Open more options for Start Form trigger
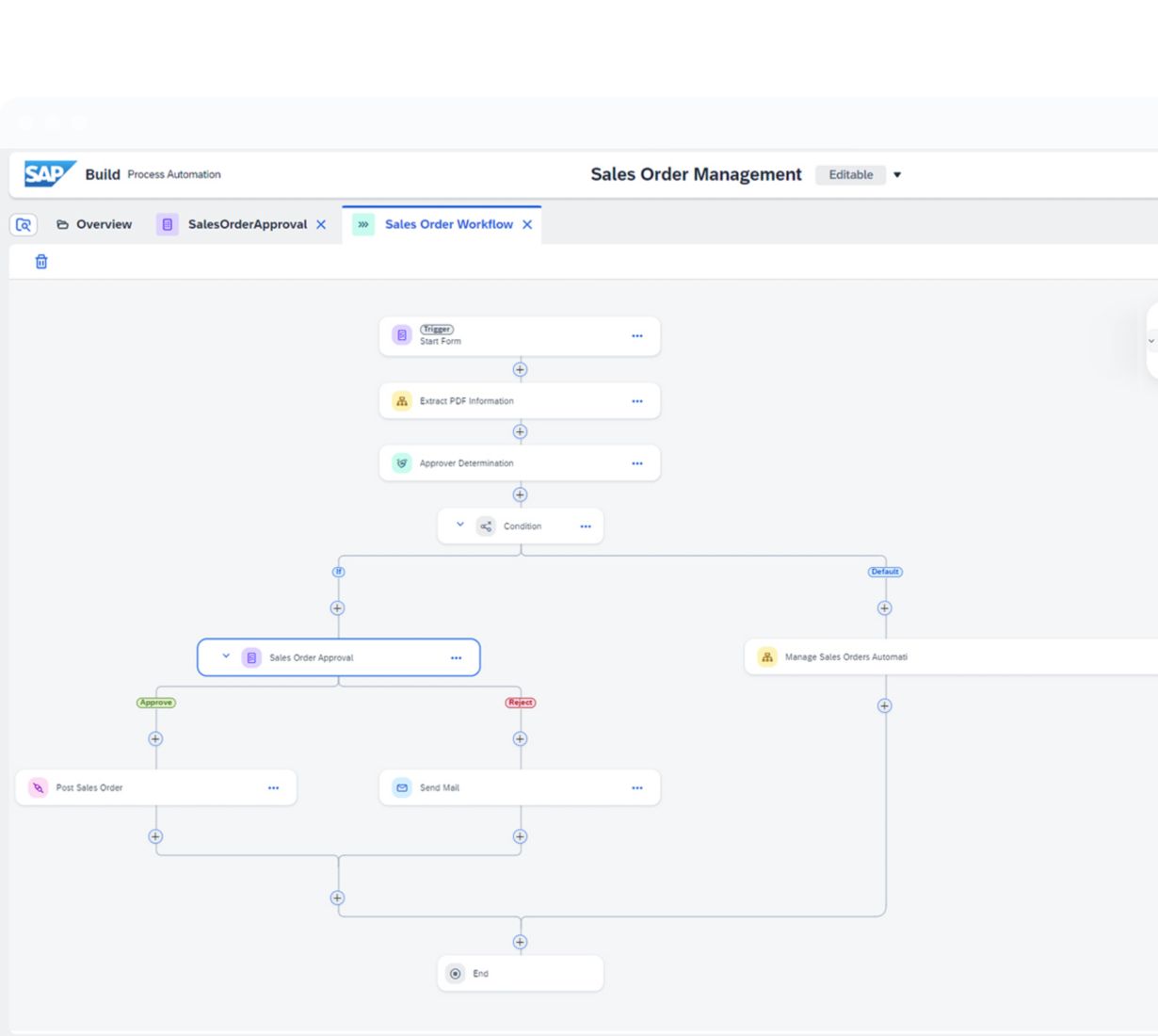The height and width of the screenshot is (1036, 1158). pos(637,336)
